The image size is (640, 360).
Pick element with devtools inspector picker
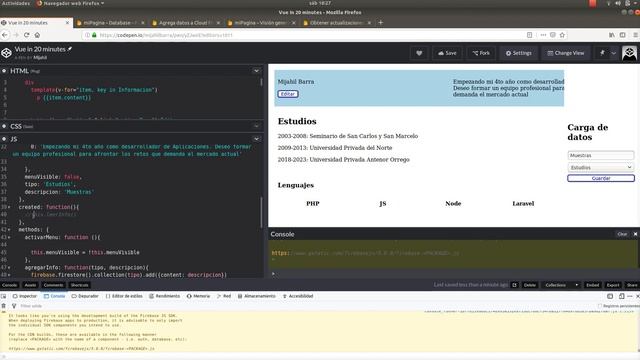(4, 296)
